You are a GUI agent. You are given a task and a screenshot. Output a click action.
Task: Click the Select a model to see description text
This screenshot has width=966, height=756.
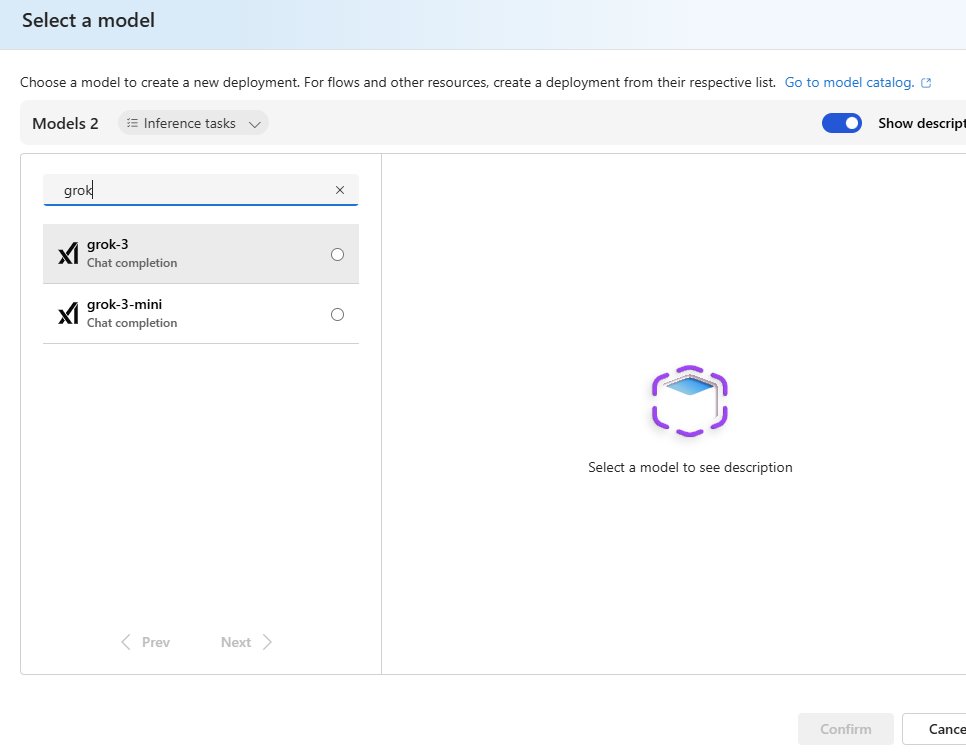[690, 468]
